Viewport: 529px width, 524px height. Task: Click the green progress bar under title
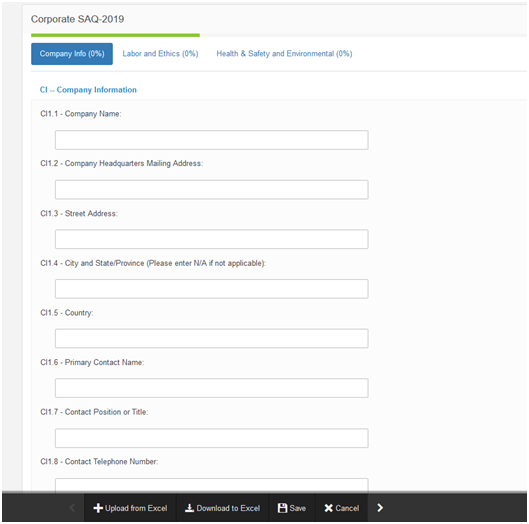115,35
